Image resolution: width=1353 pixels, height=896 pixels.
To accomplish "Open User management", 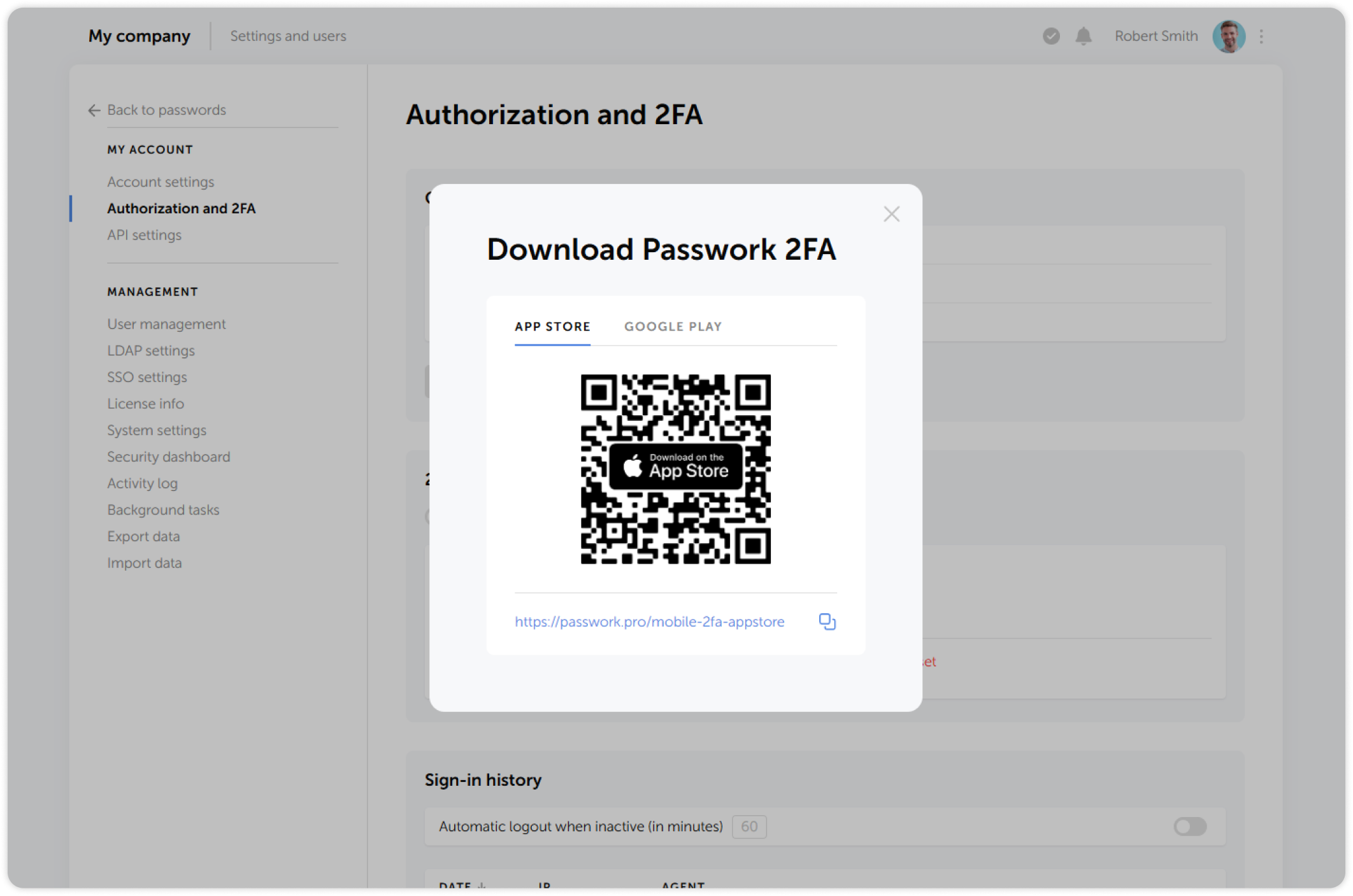I will [166, 324].
